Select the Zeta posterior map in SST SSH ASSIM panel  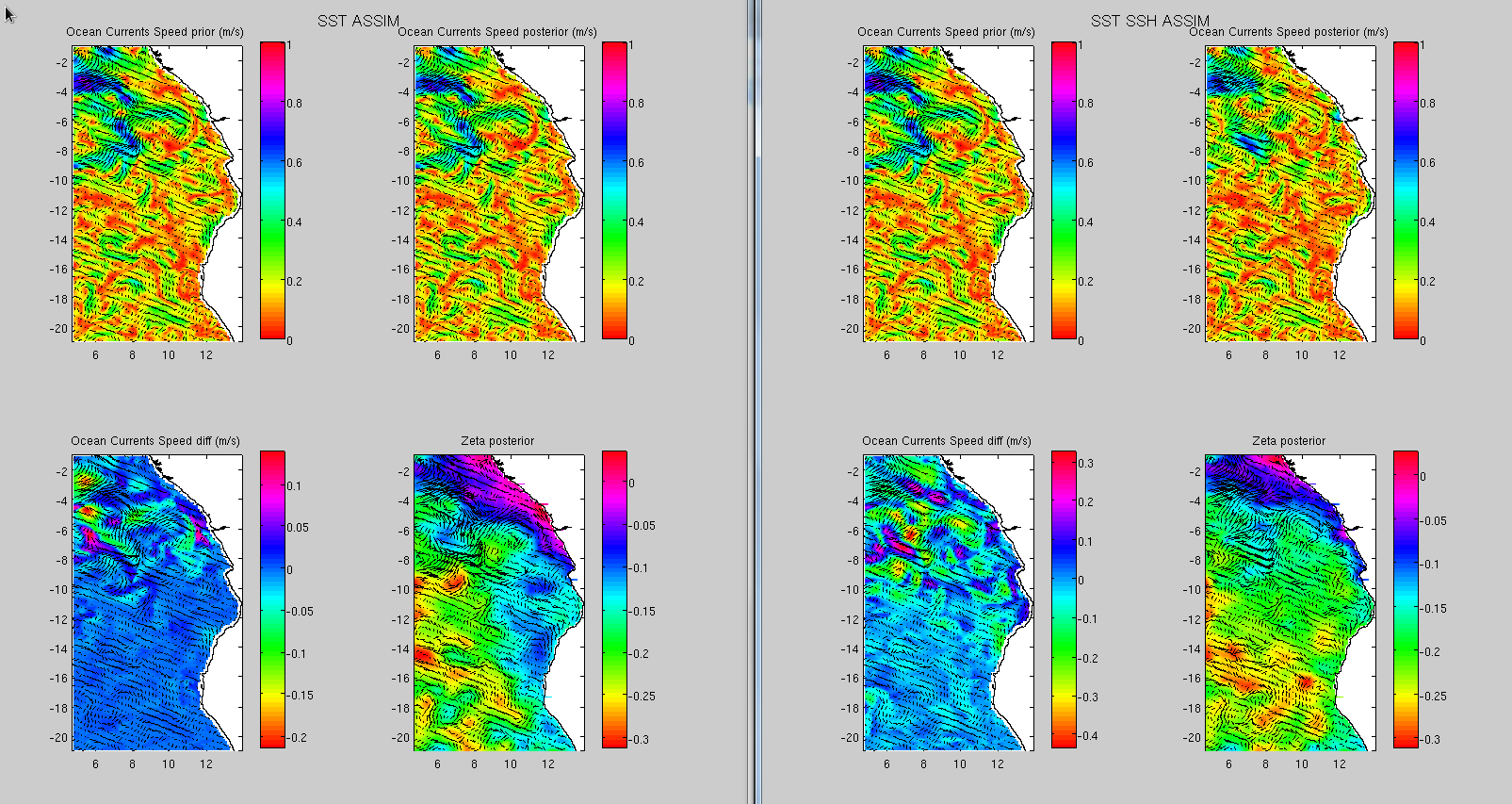click(x=1290, y=602)
